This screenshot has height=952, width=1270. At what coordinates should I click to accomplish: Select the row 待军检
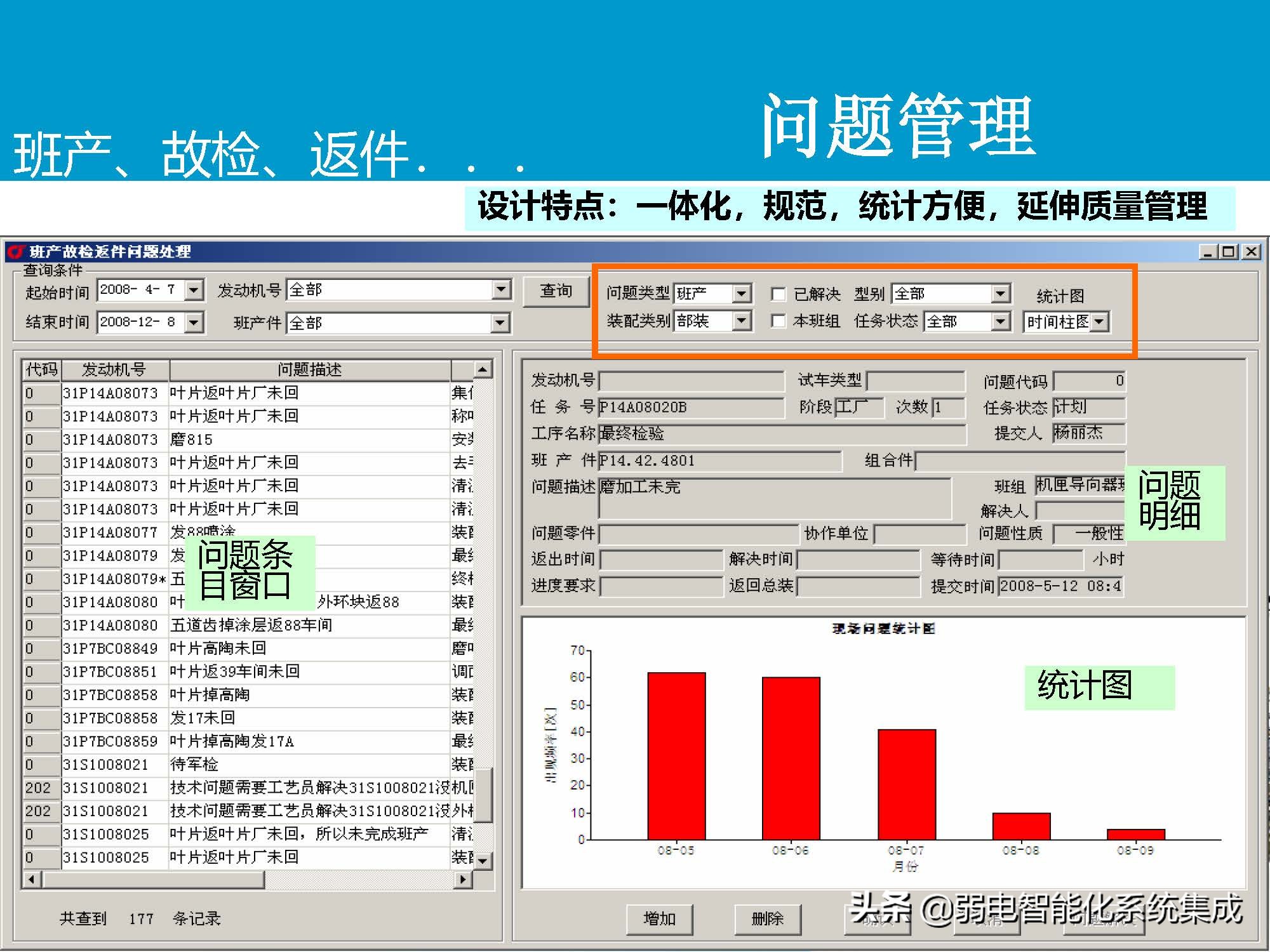[x=248, y=764]
